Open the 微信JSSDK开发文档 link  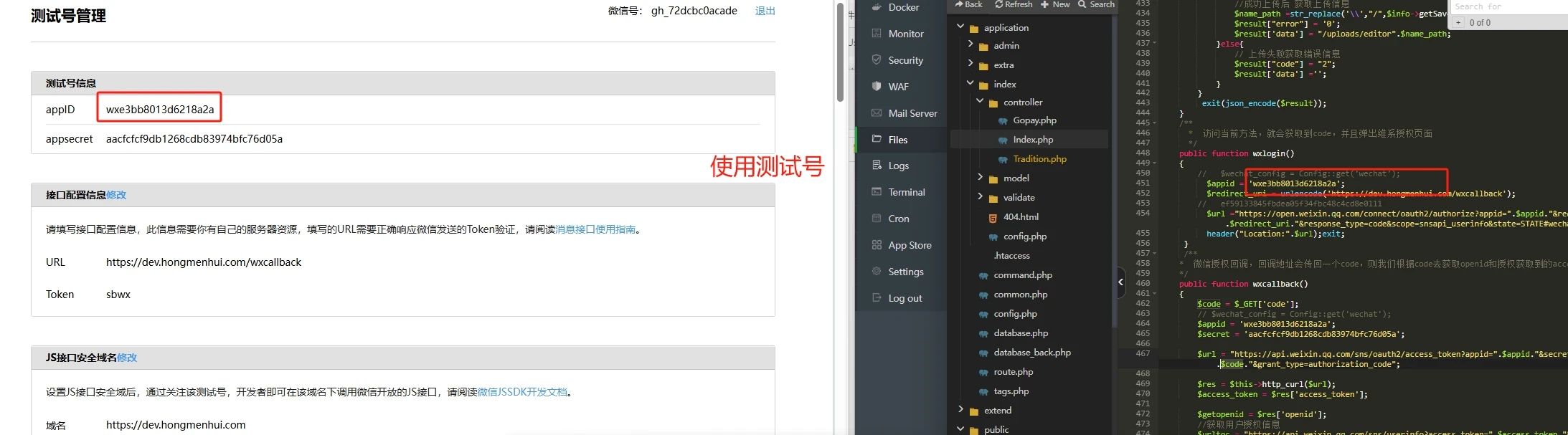(522, 392)
